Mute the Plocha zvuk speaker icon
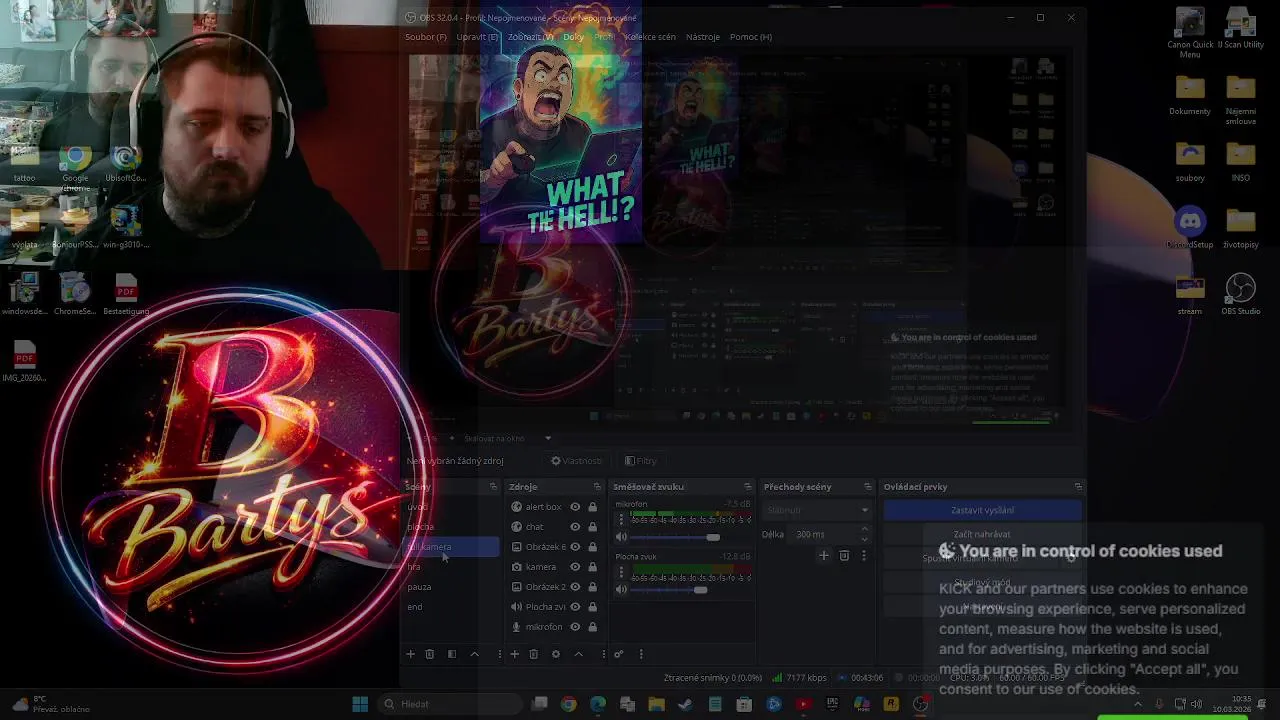 [621, 590]
